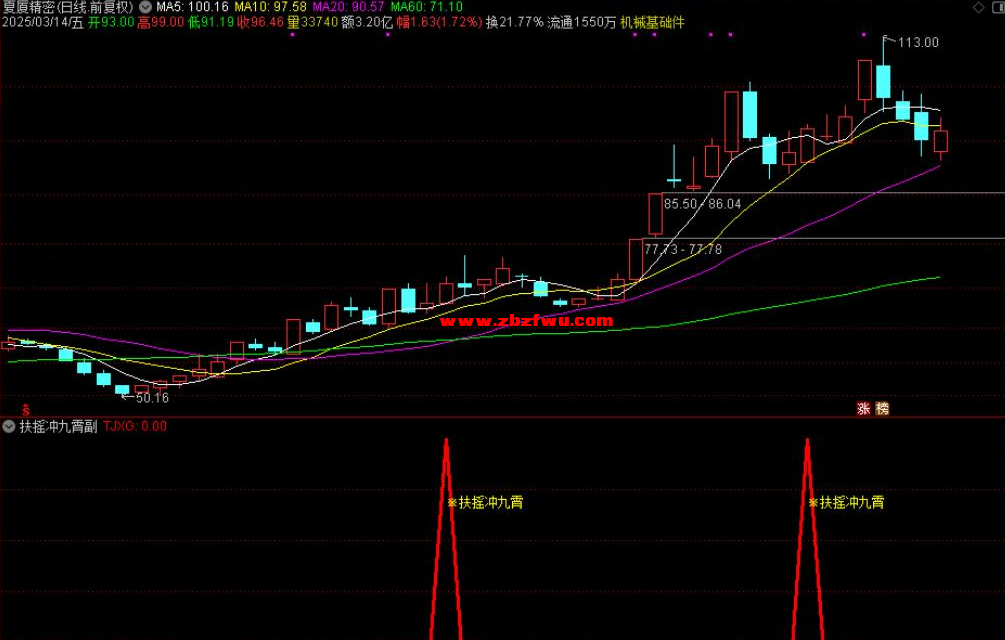This screenshot has height=640, width=1005.
Task: Click the low price 低91.19
Action: (211, 22)
